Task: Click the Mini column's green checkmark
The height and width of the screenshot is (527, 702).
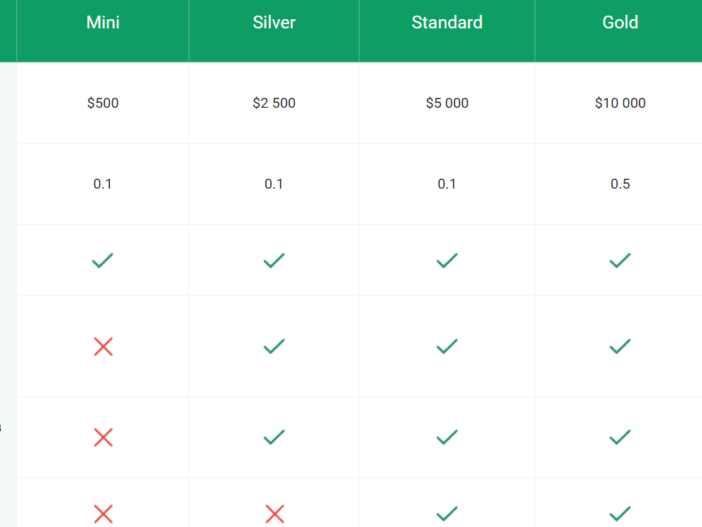Action: [103, 260]
